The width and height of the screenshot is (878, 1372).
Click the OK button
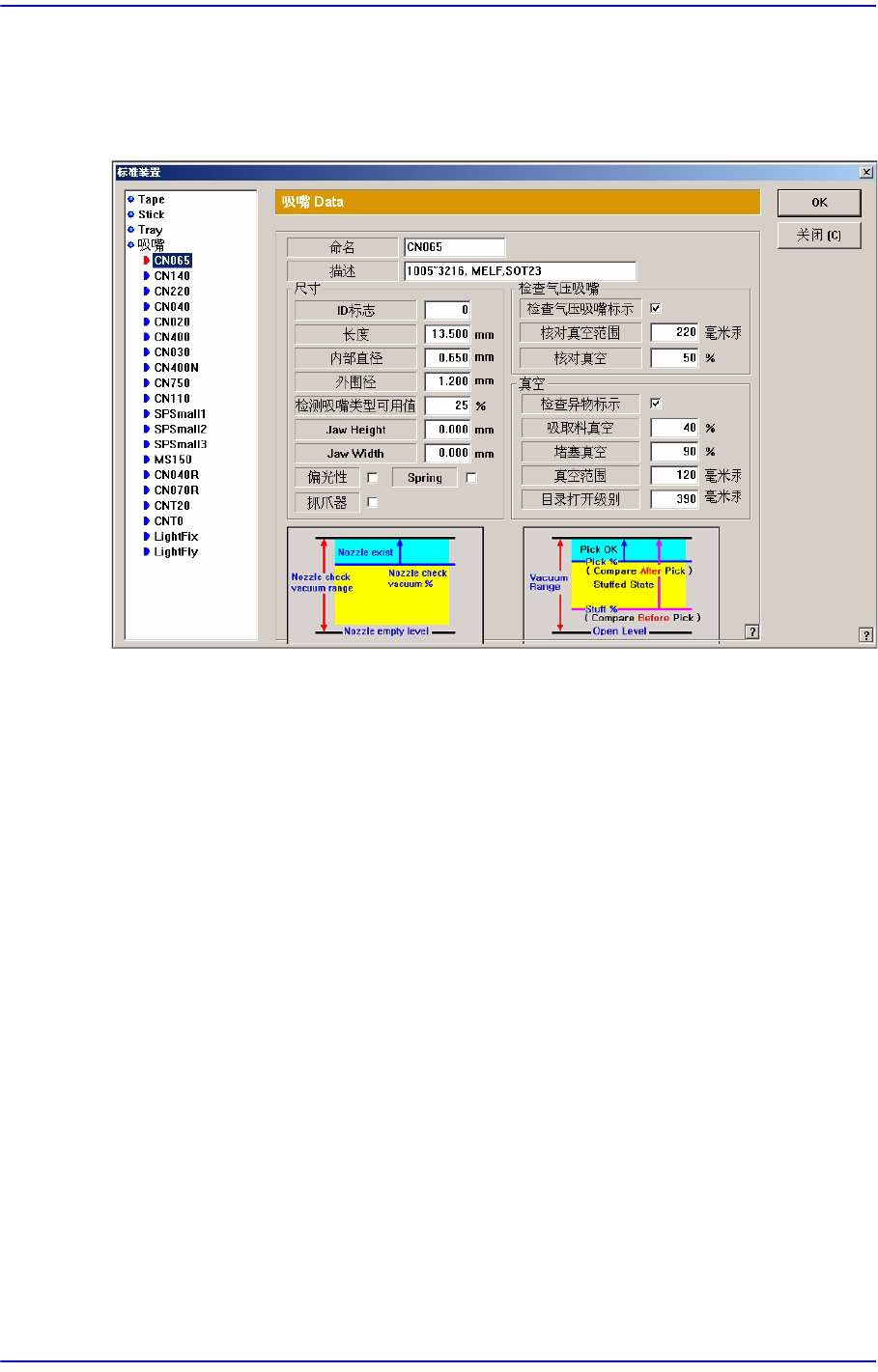[819, 203]
